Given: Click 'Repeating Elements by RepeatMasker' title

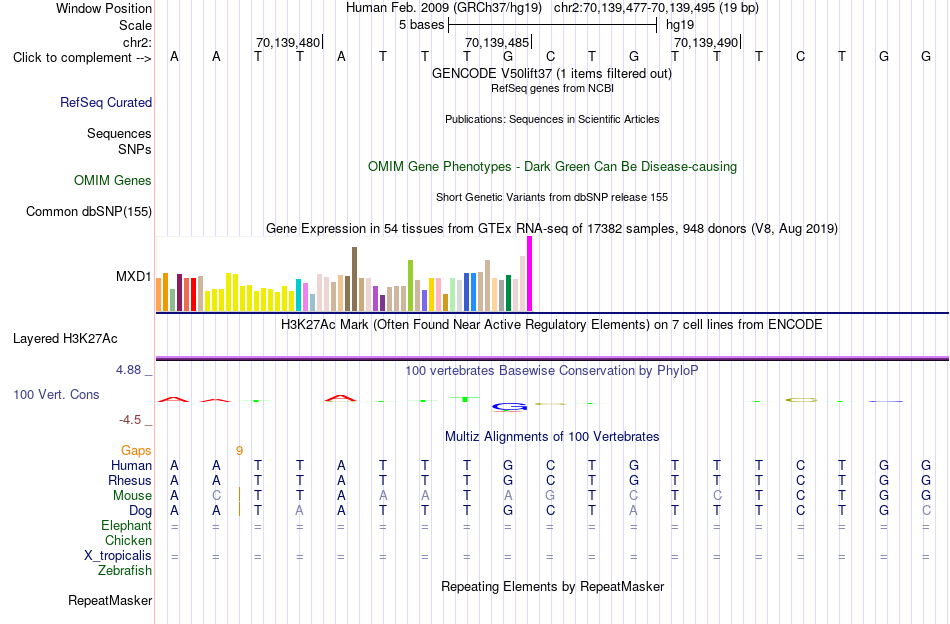Looking at the screenshot, I should pyautogui.click(x=552, y=586).
